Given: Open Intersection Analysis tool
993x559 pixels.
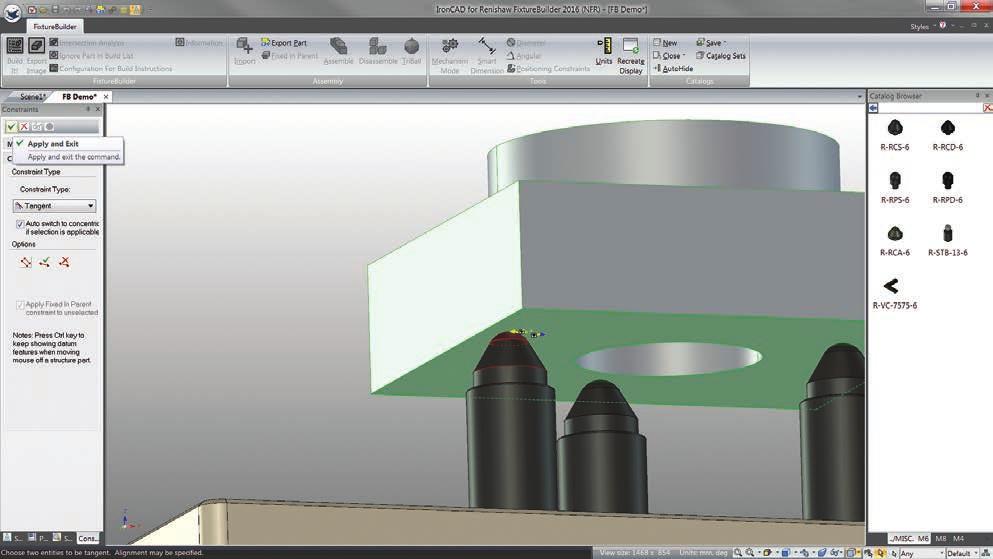Looking at the screenshot, I should coord(87,42).
